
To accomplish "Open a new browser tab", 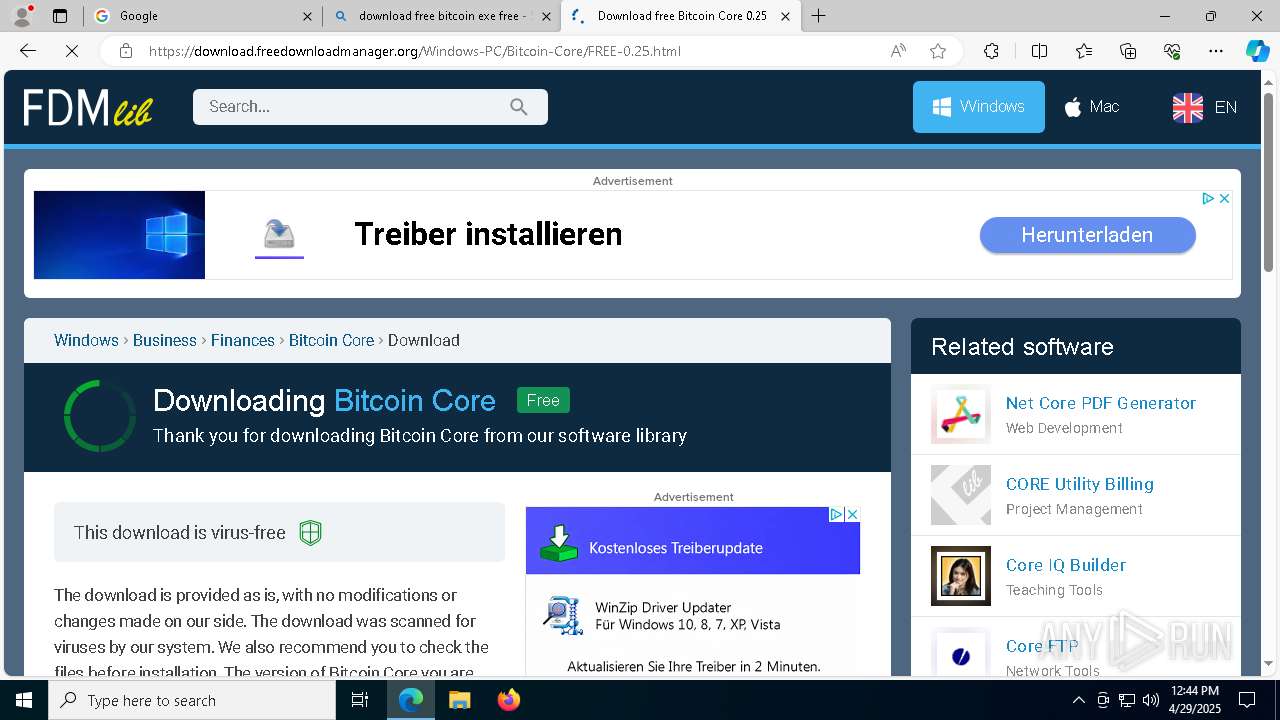I will 819,16.
